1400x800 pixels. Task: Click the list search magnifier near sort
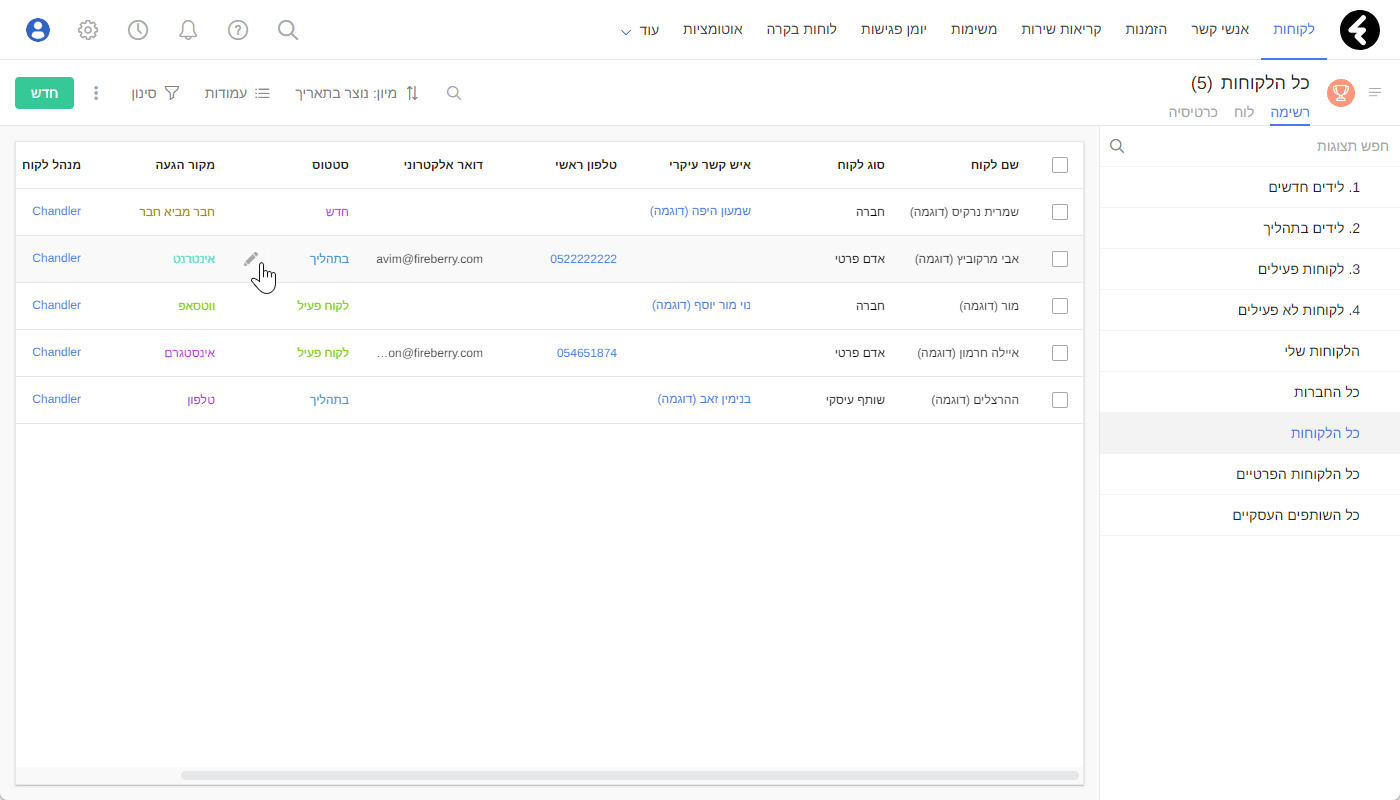(454, 93)
